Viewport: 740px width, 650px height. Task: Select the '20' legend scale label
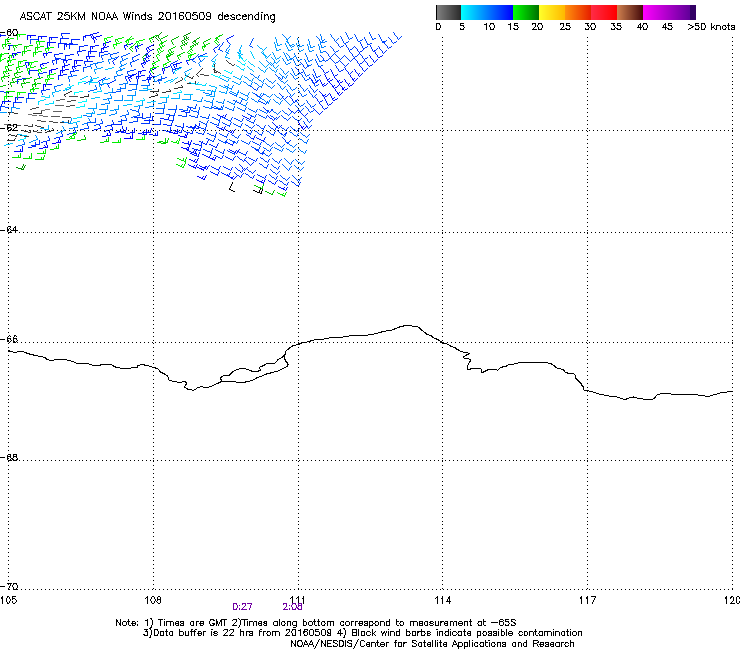[x=537, y=27]
